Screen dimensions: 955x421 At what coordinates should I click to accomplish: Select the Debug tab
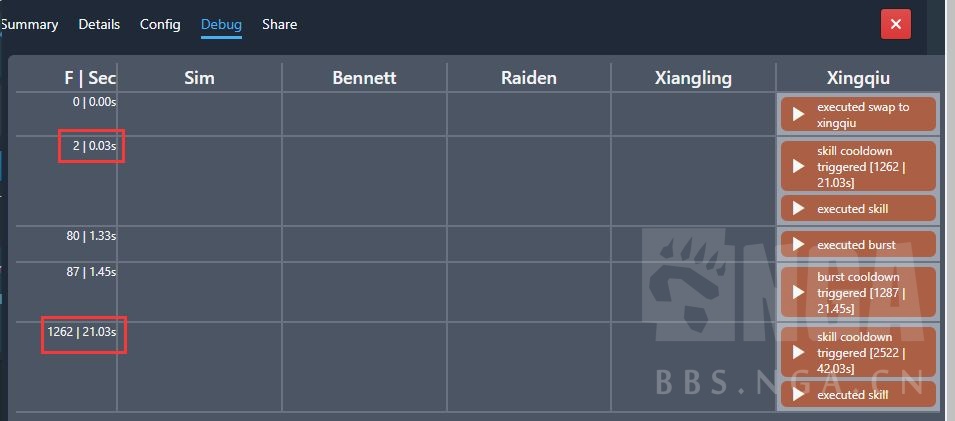221,24
